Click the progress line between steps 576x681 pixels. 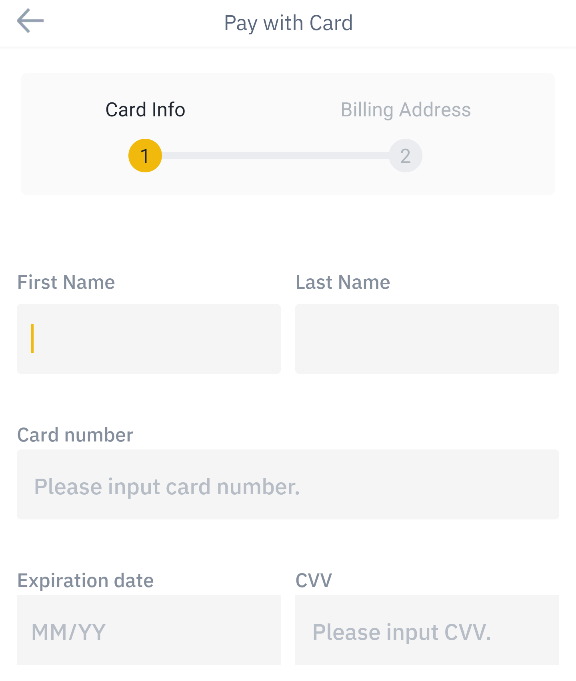pos(275,155)
